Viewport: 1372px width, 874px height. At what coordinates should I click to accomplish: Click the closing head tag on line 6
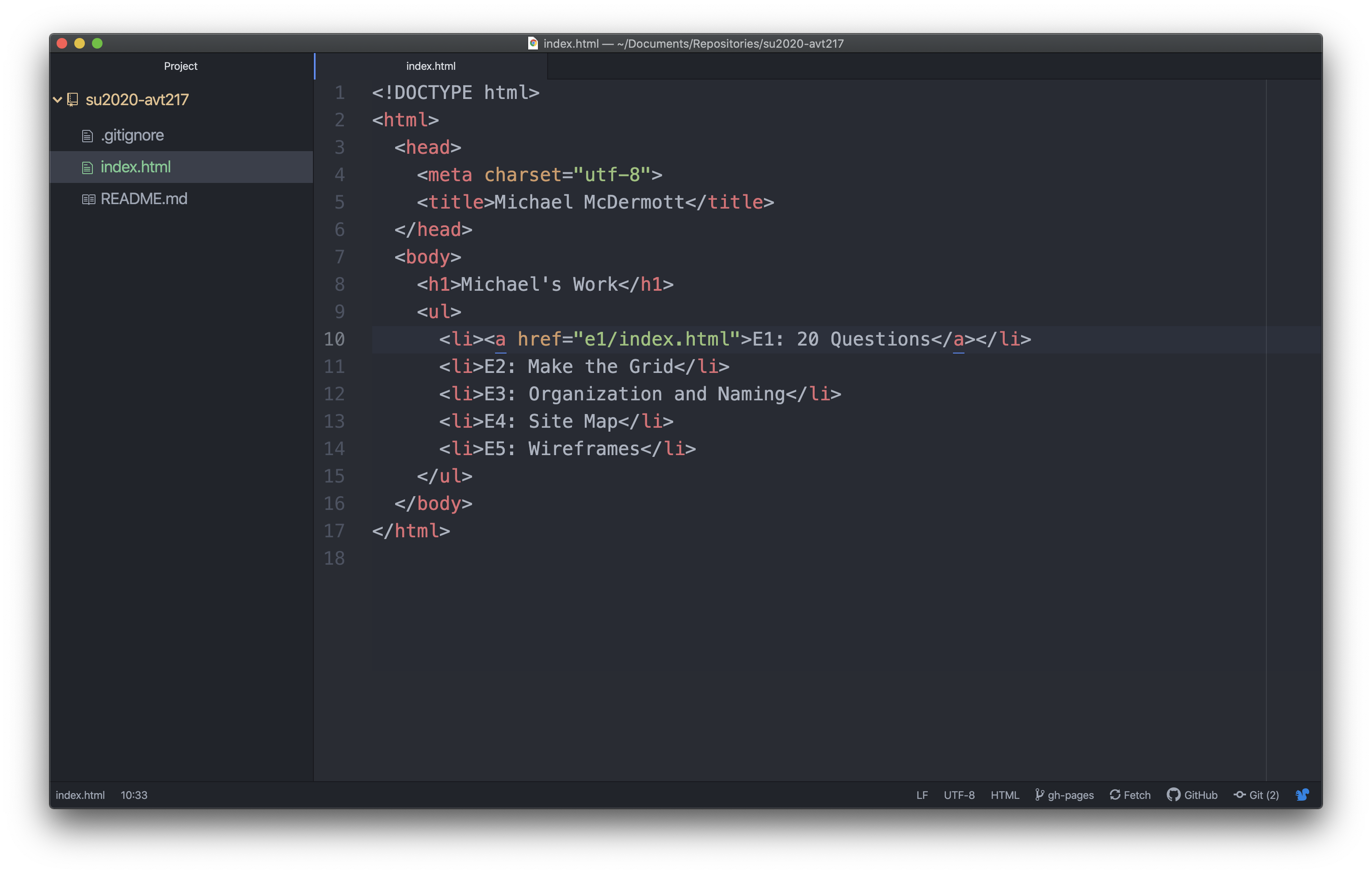(433, 229)
